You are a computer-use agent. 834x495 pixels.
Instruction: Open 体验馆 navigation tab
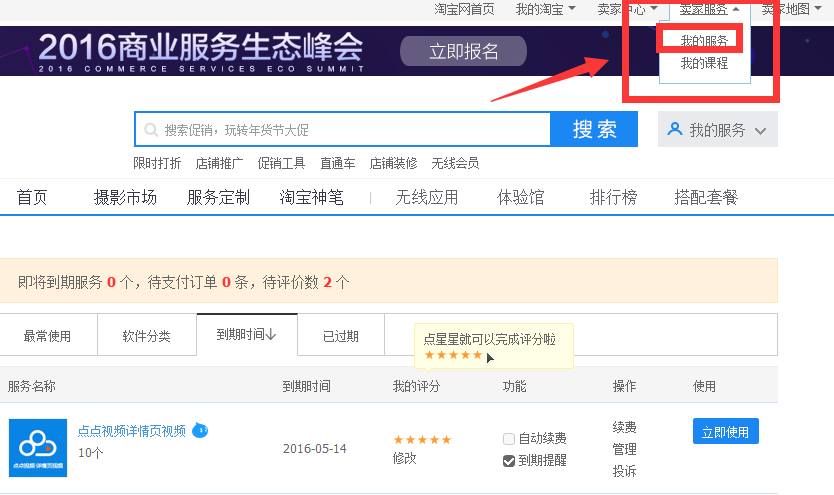(x=520, y=197)
